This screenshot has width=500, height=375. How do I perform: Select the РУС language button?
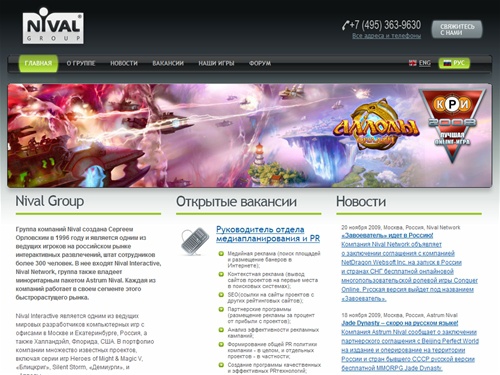point(454,63)
